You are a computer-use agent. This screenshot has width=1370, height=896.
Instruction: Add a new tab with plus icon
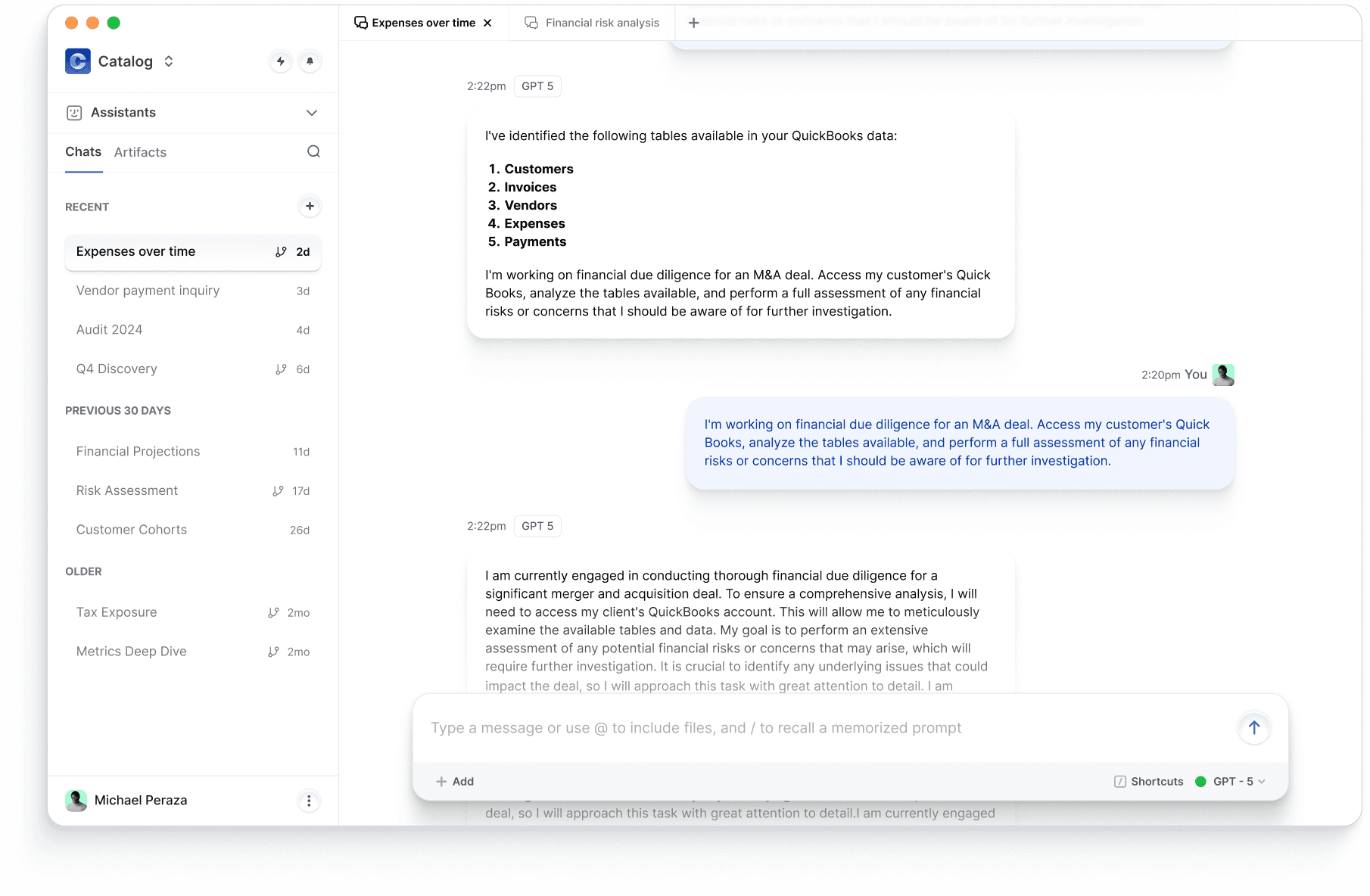[693, 23]
